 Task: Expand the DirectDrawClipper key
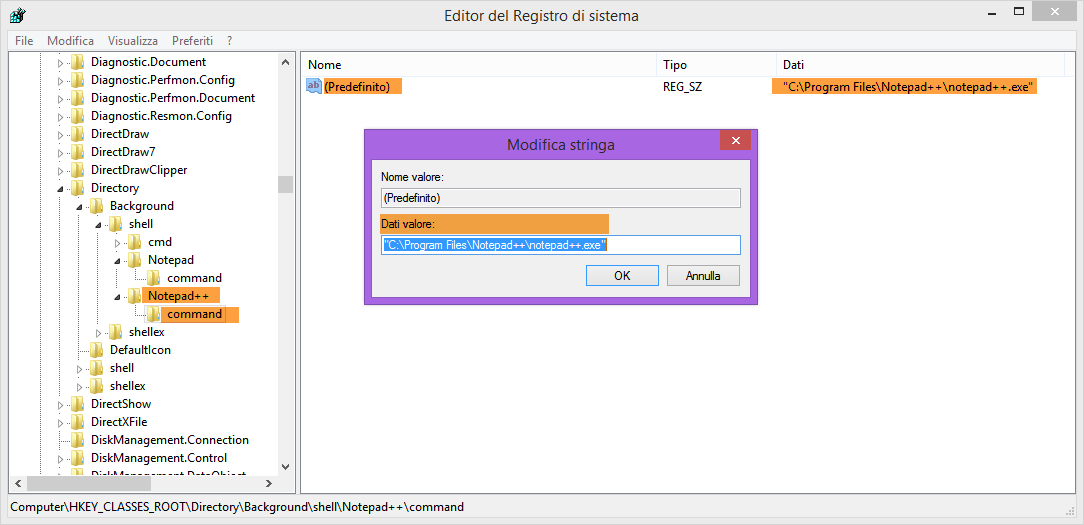[x=60, y=170]
